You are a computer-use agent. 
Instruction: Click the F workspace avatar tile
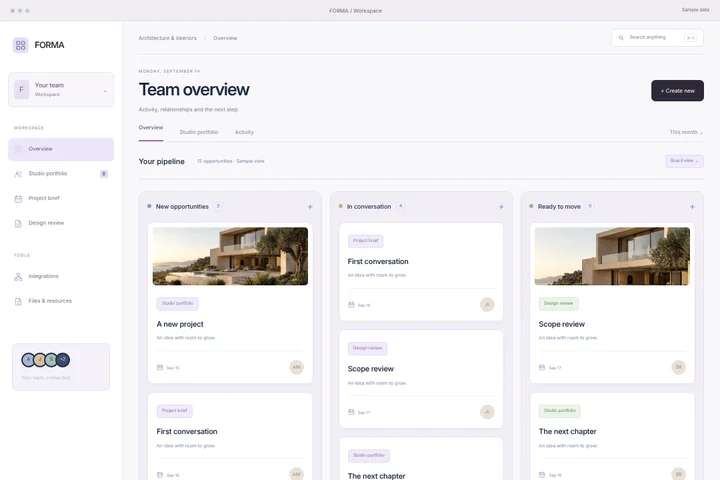[x=21, y=90]
